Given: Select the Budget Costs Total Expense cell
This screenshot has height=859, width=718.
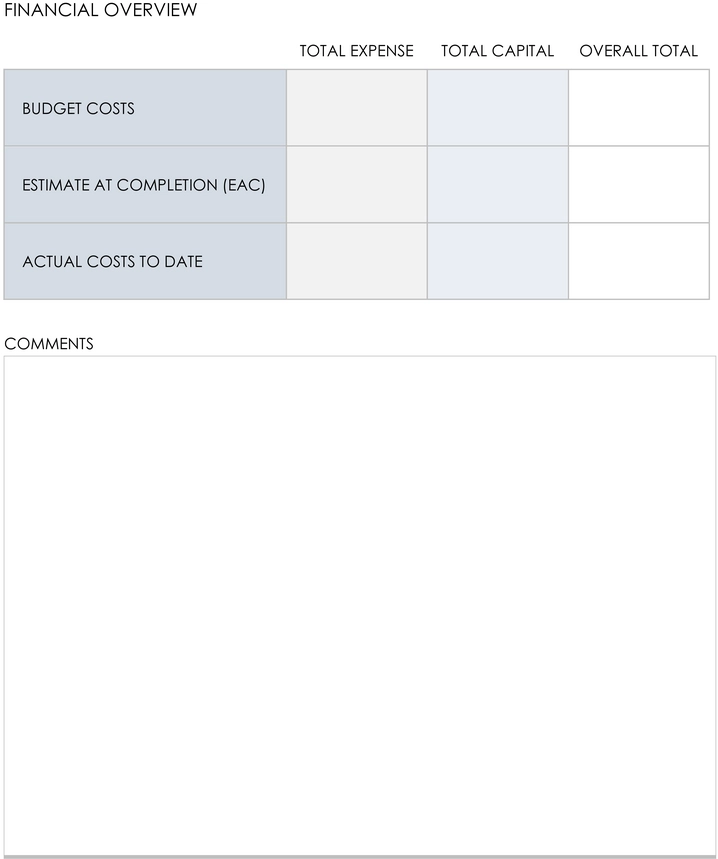Looking at the screenshot, I should (x=357, y=108).
